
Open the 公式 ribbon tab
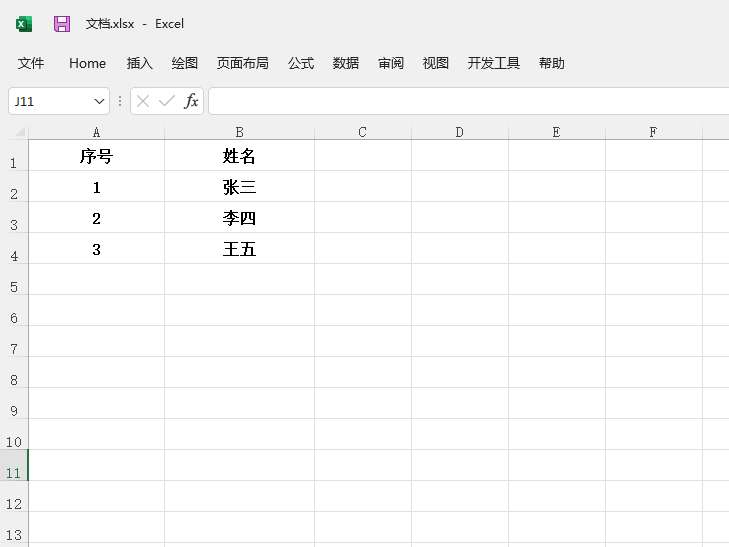coord(301,63)
